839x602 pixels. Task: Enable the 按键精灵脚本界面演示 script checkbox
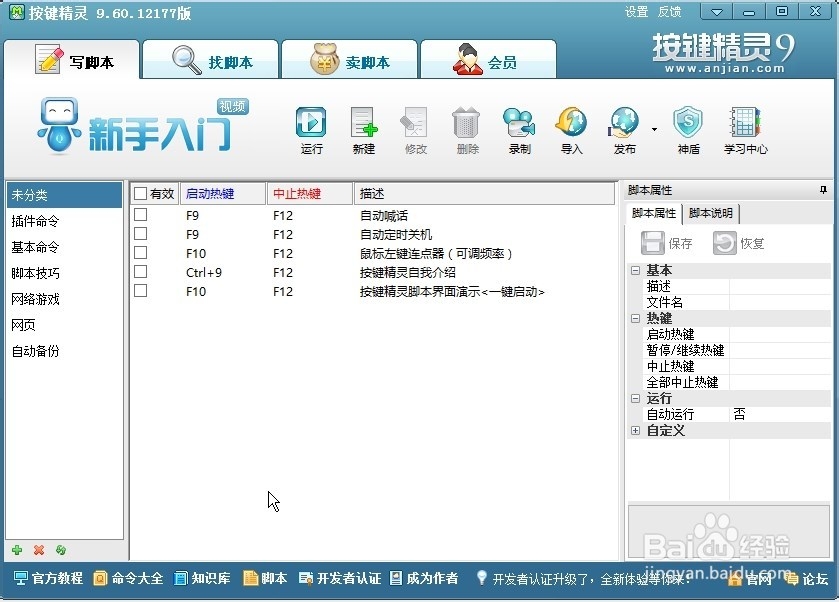tap(140, 291)
